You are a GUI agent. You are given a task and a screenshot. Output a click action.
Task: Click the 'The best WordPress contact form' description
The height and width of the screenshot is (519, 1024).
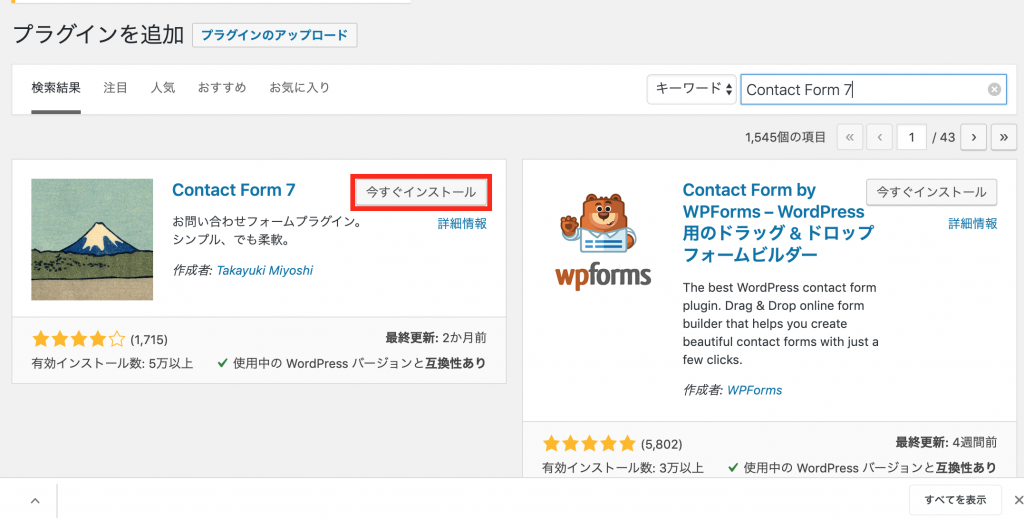coord(780,324)
